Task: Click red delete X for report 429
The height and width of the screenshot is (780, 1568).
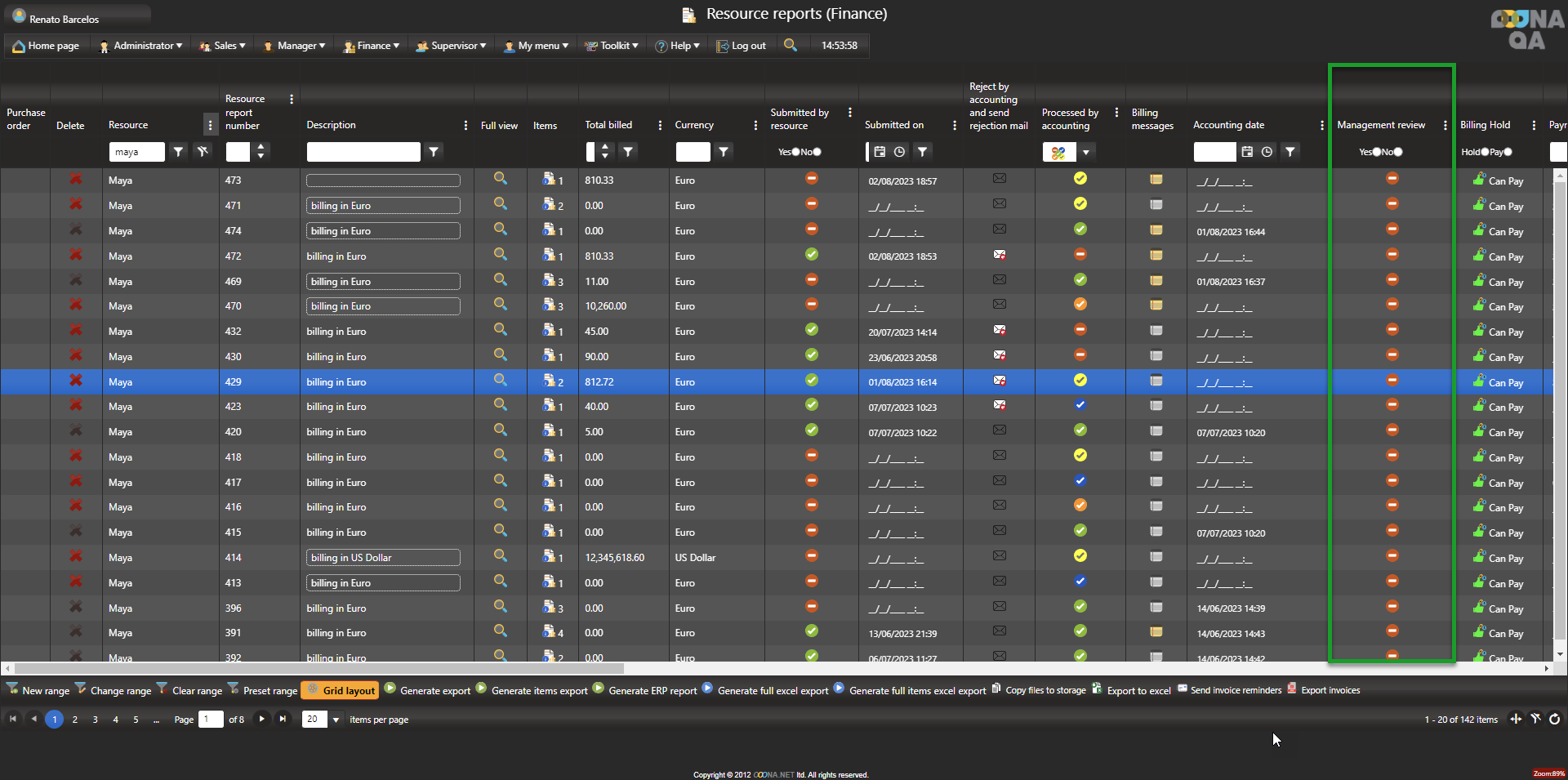Action: (x=75, y=381)
